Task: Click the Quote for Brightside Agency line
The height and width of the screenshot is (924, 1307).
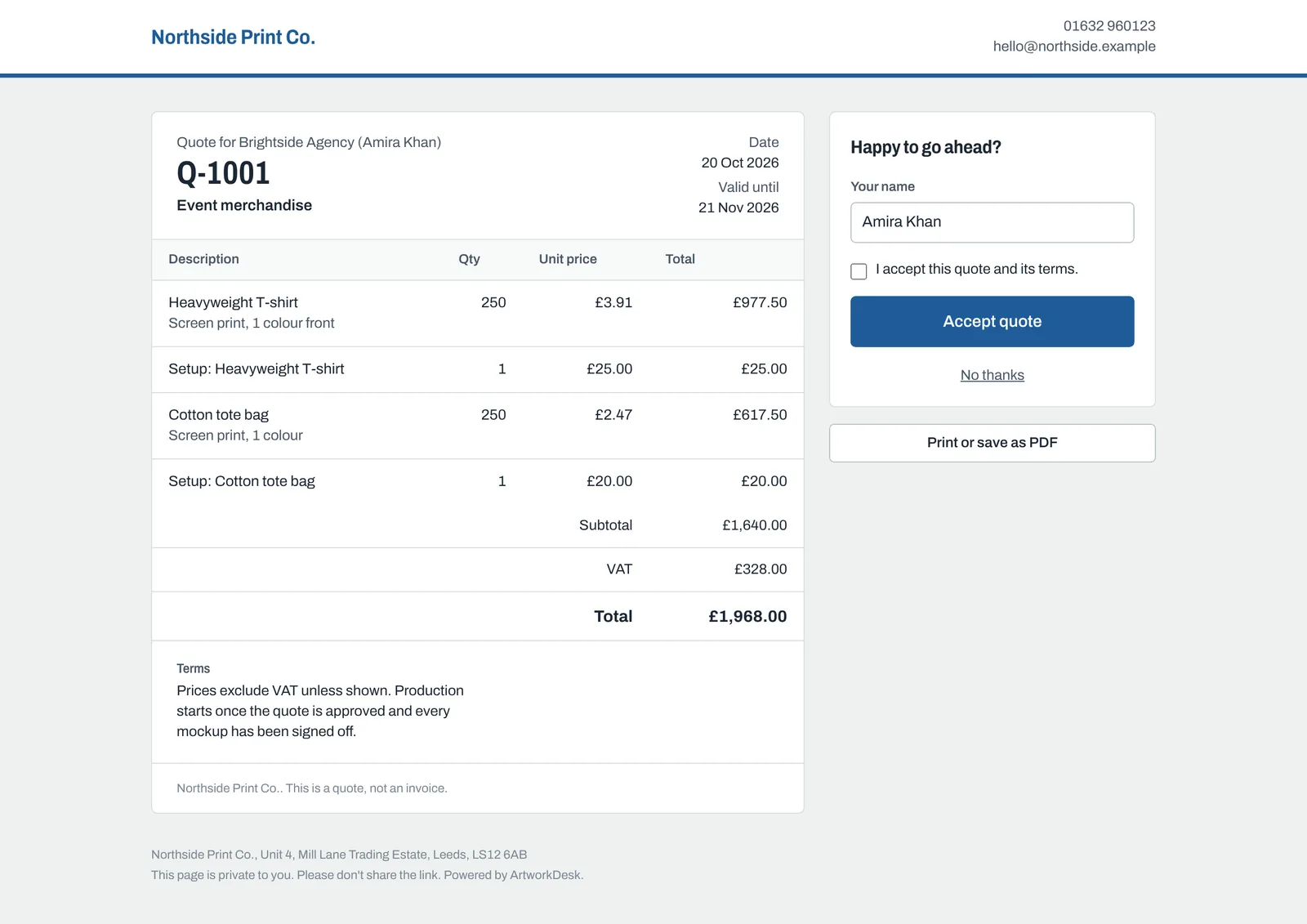Action: coord(309,142)
